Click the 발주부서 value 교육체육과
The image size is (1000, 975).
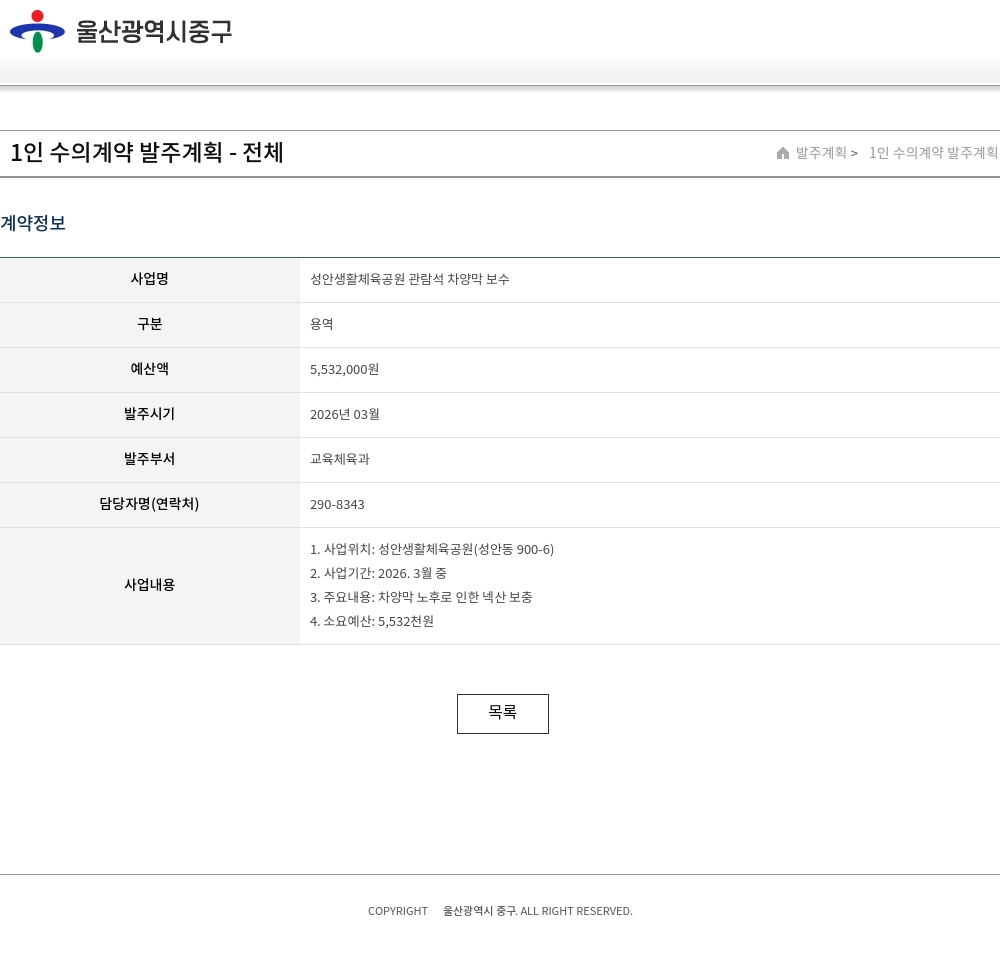click(339, 459)
